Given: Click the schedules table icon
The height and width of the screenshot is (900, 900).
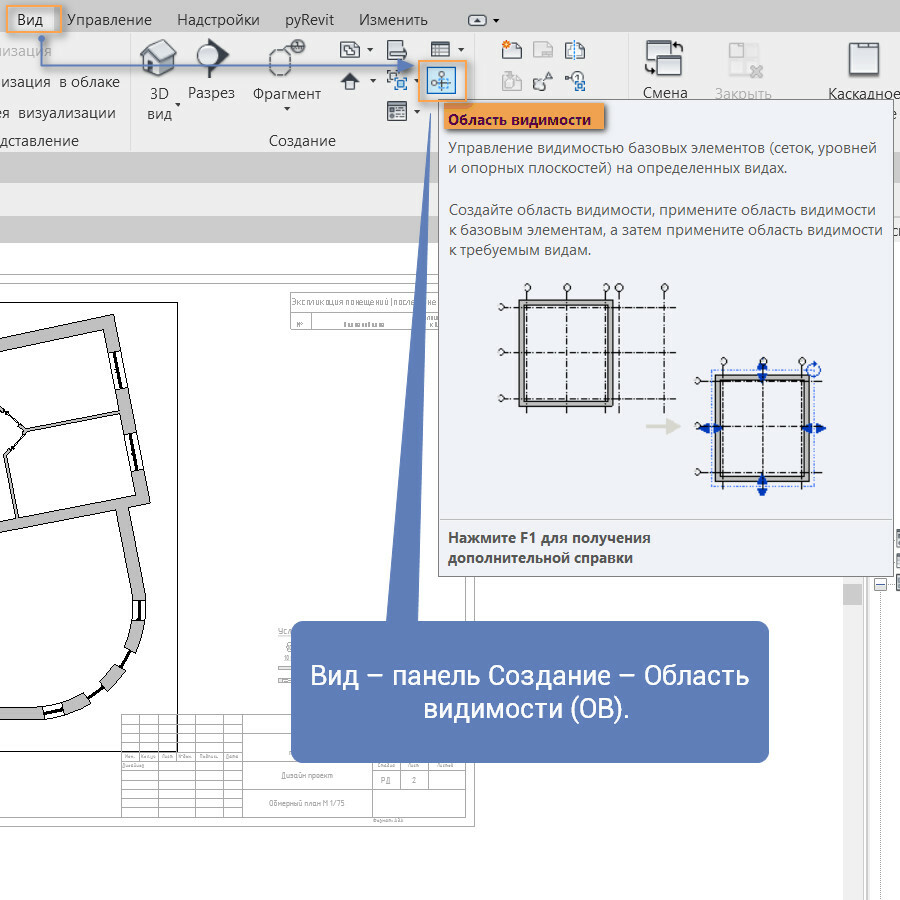Looking at the screenshot, I should 439,49.
